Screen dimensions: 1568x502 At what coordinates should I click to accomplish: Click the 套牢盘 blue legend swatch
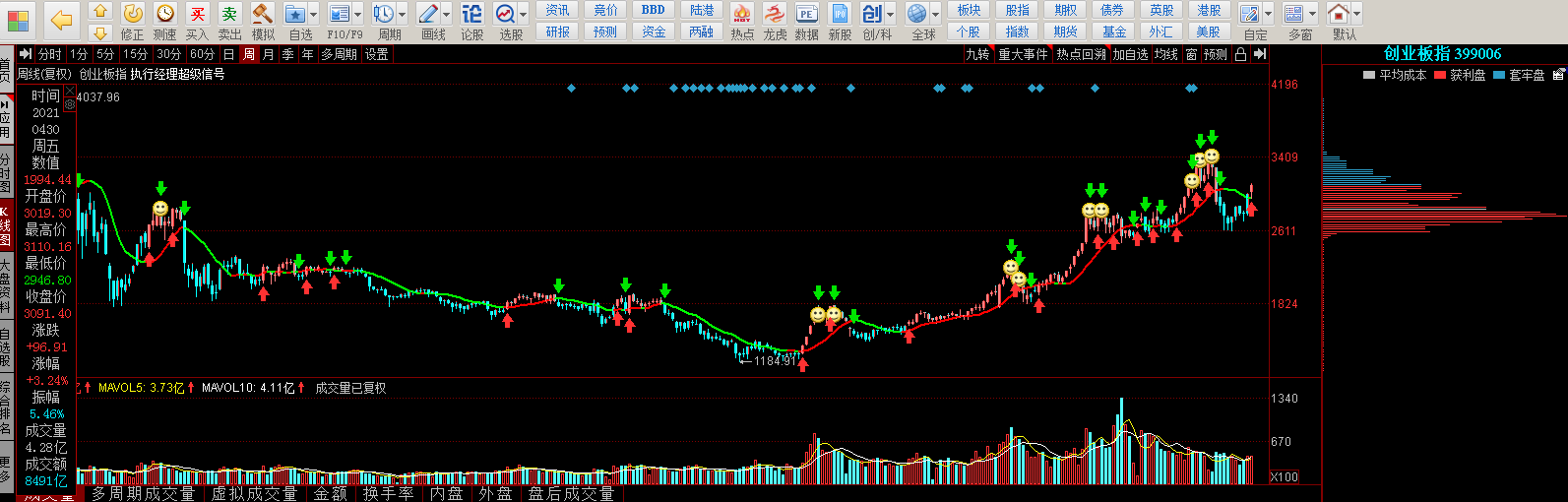click(1499, 75)
